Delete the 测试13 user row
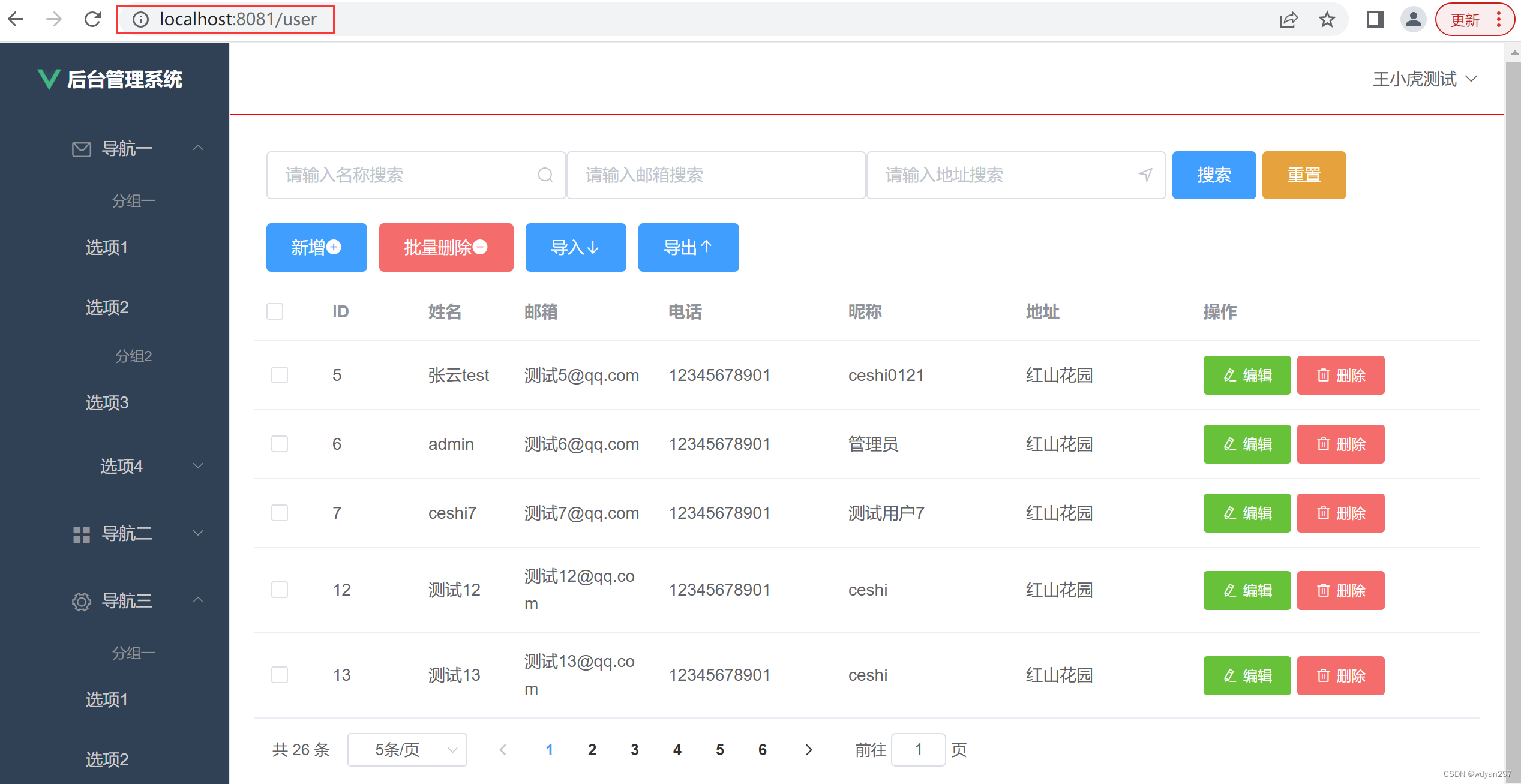The height and width of the screenshot is (784, 1521). pyautogui.click(x=1340, y=675)
